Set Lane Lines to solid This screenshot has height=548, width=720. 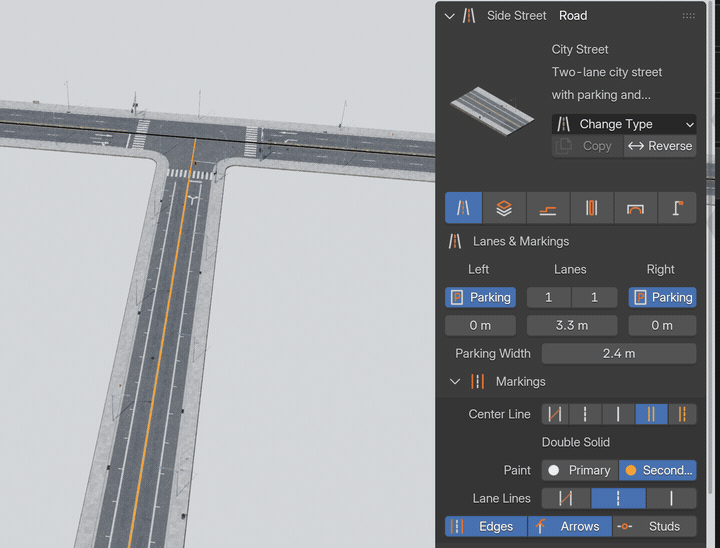(x=671, y=498)
